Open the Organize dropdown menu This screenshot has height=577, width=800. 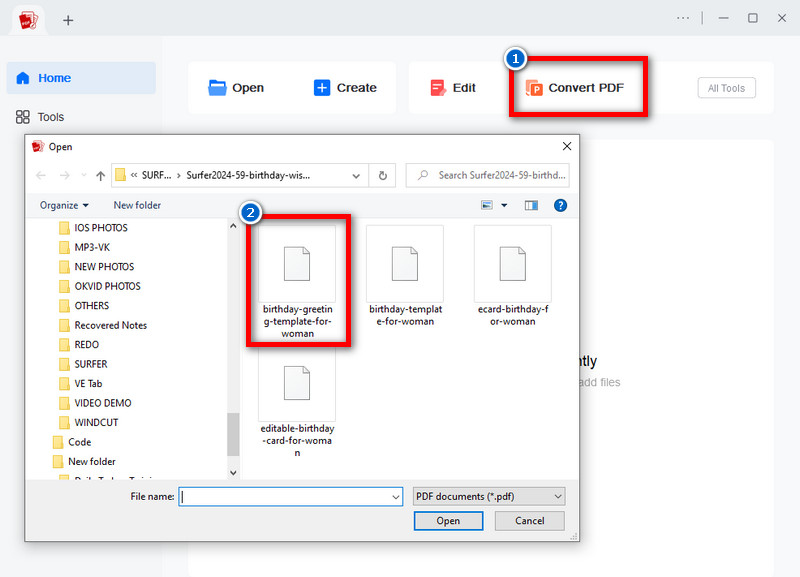click(64, 205)
